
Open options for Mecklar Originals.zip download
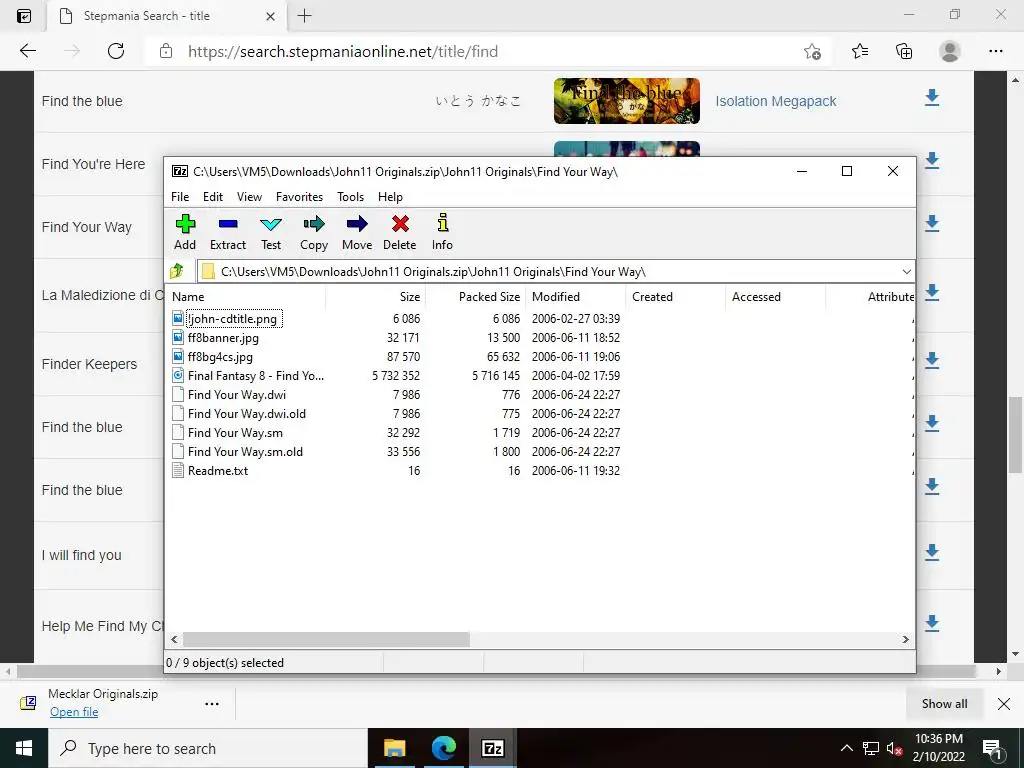point(212,703)
